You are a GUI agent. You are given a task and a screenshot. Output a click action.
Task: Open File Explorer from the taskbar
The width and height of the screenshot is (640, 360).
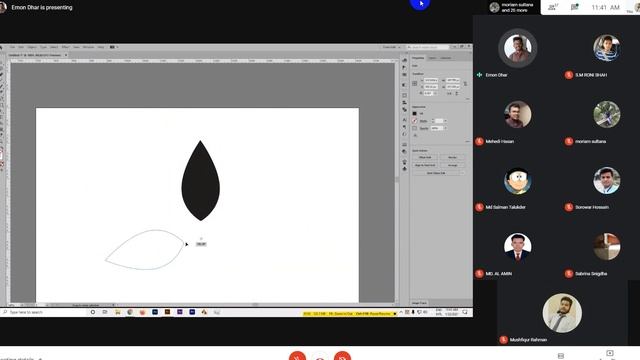coord(118,312)
